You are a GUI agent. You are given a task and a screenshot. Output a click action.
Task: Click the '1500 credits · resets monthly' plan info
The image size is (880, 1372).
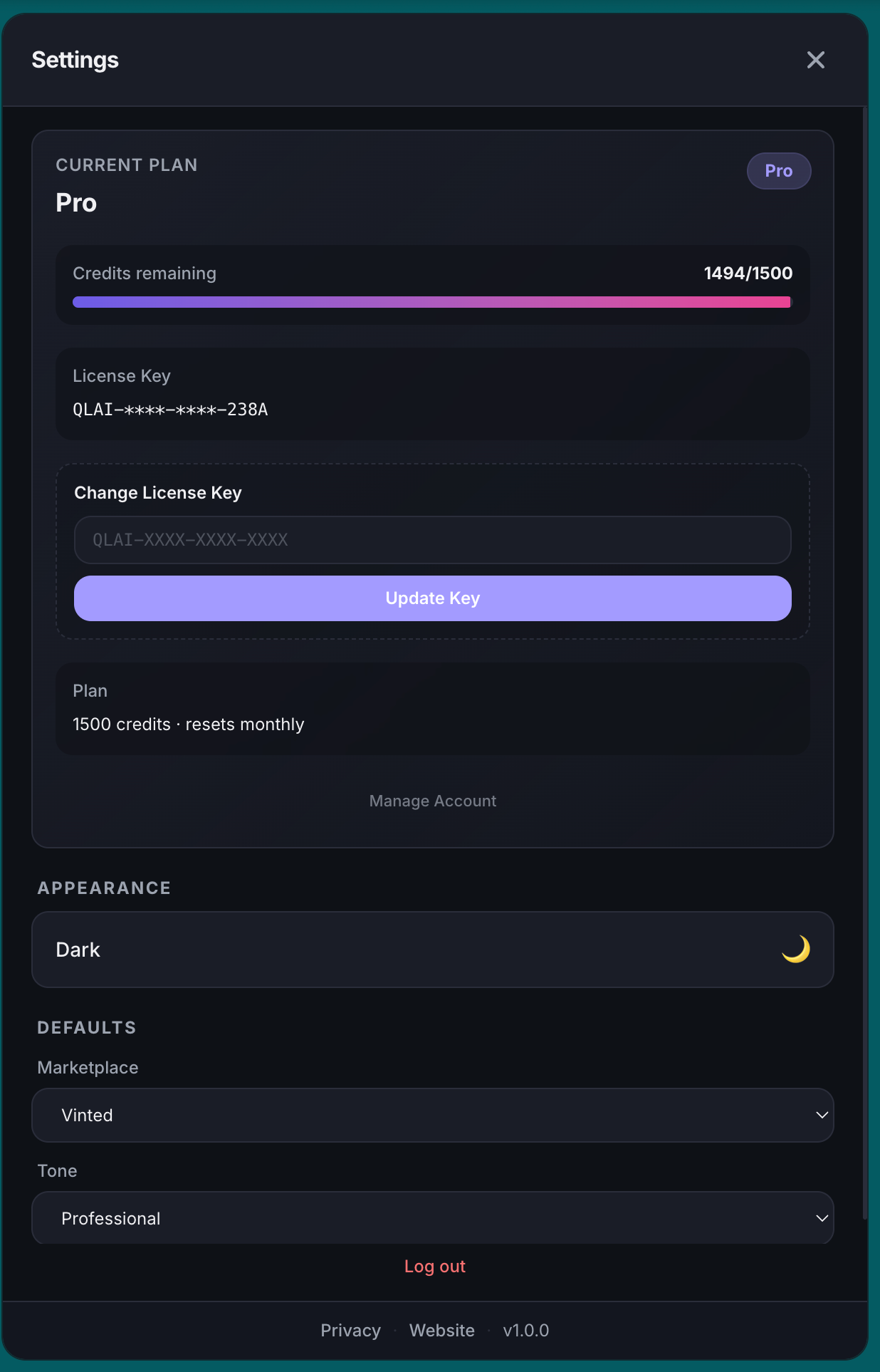coord(189,724)
